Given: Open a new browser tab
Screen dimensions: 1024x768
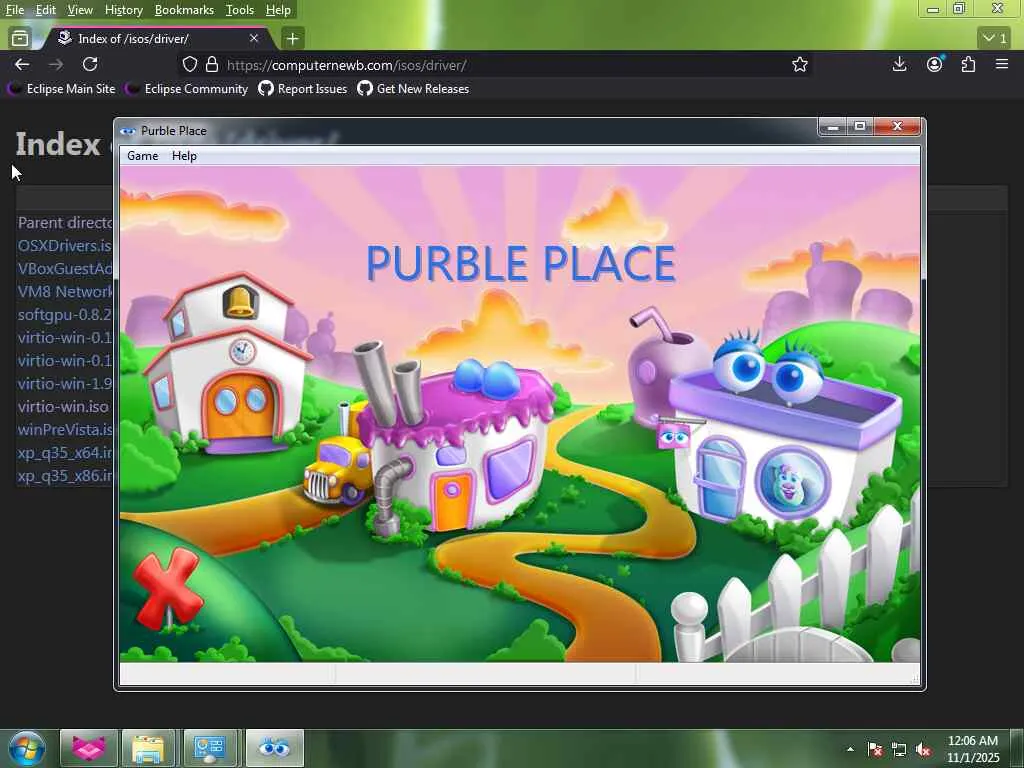Looking at the screenshot, I should [293, 39].
